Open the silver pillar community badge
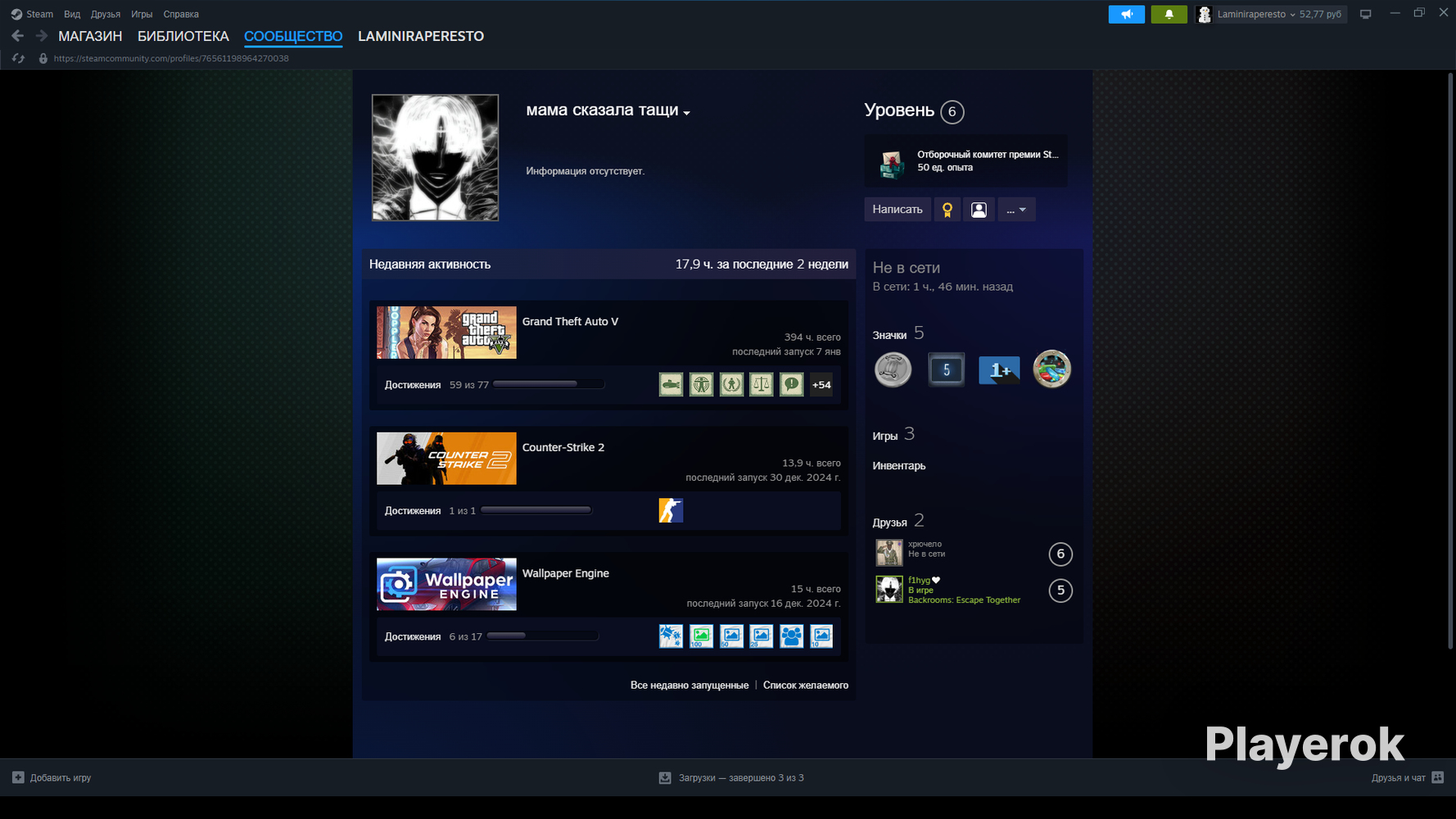The width and height of the screenshot is (1456, 819). pyautogui.click(x=893, y=369)
